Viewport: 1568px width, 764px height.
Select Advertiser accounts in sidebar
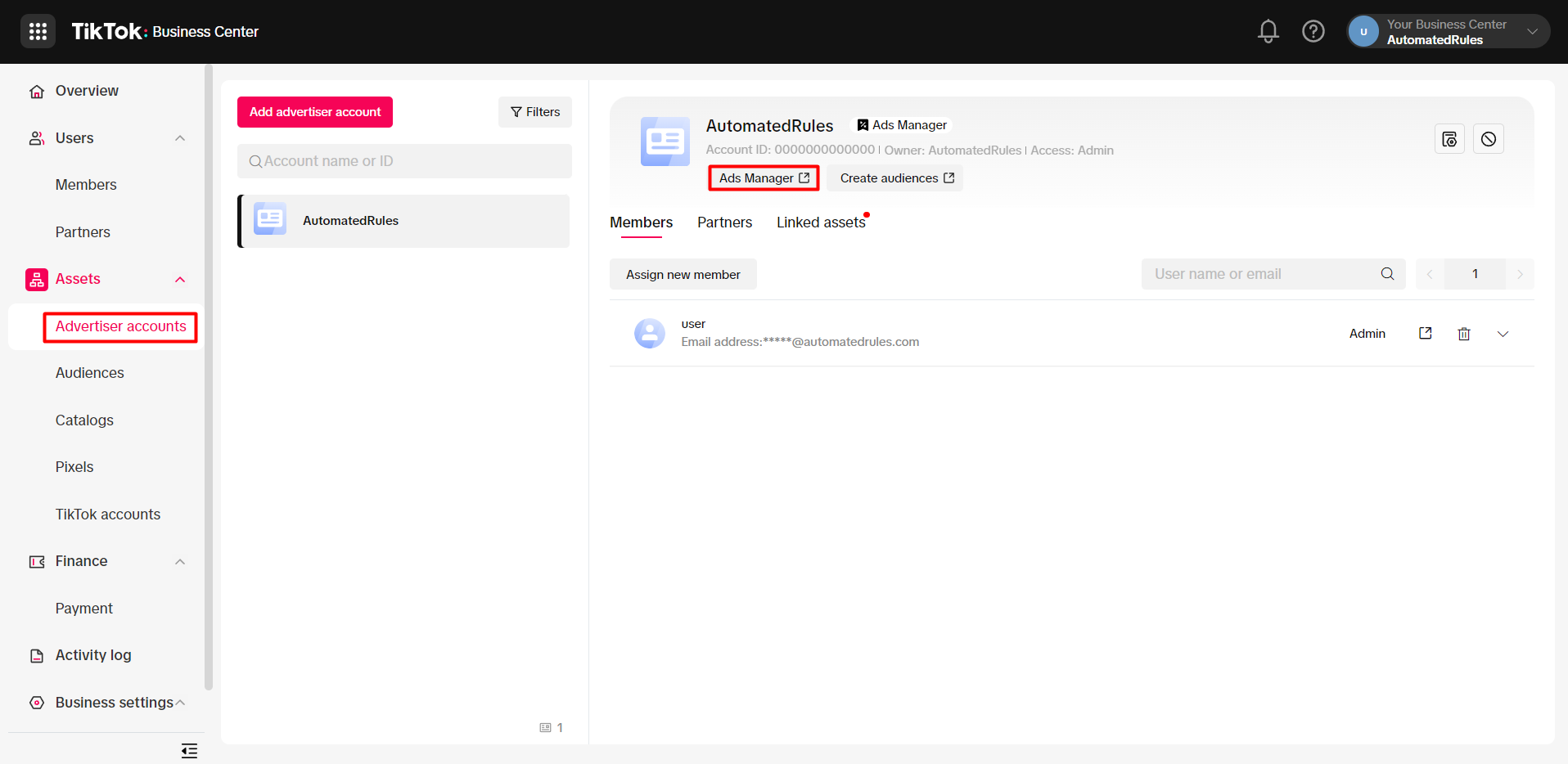pos(120,326)
